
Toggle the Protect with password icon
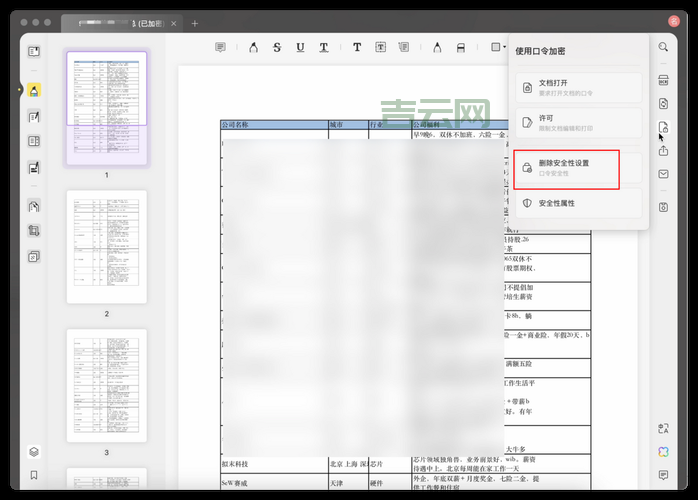[663, 127]
